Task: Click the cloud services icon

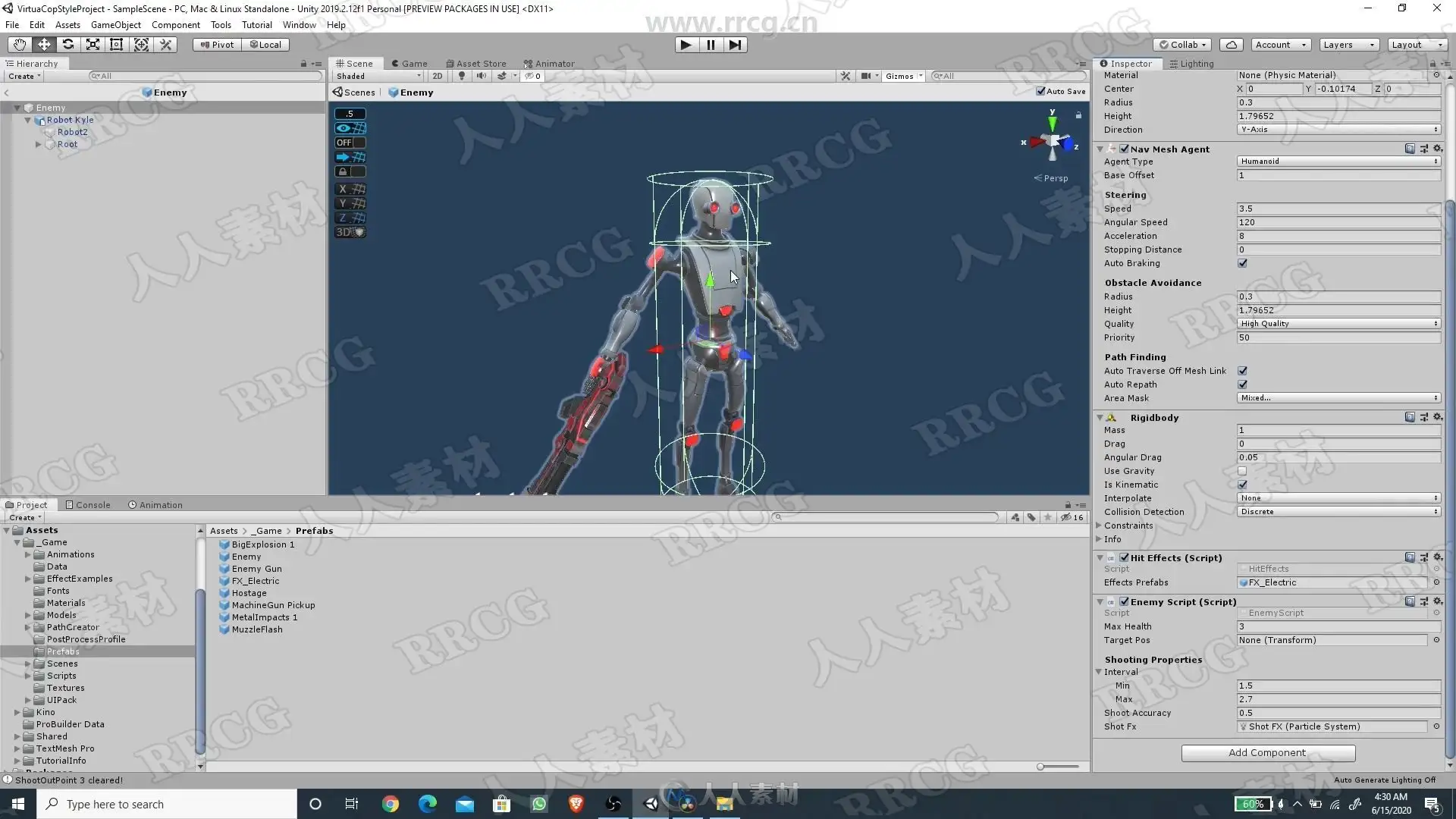Action: coord(1232,45)
